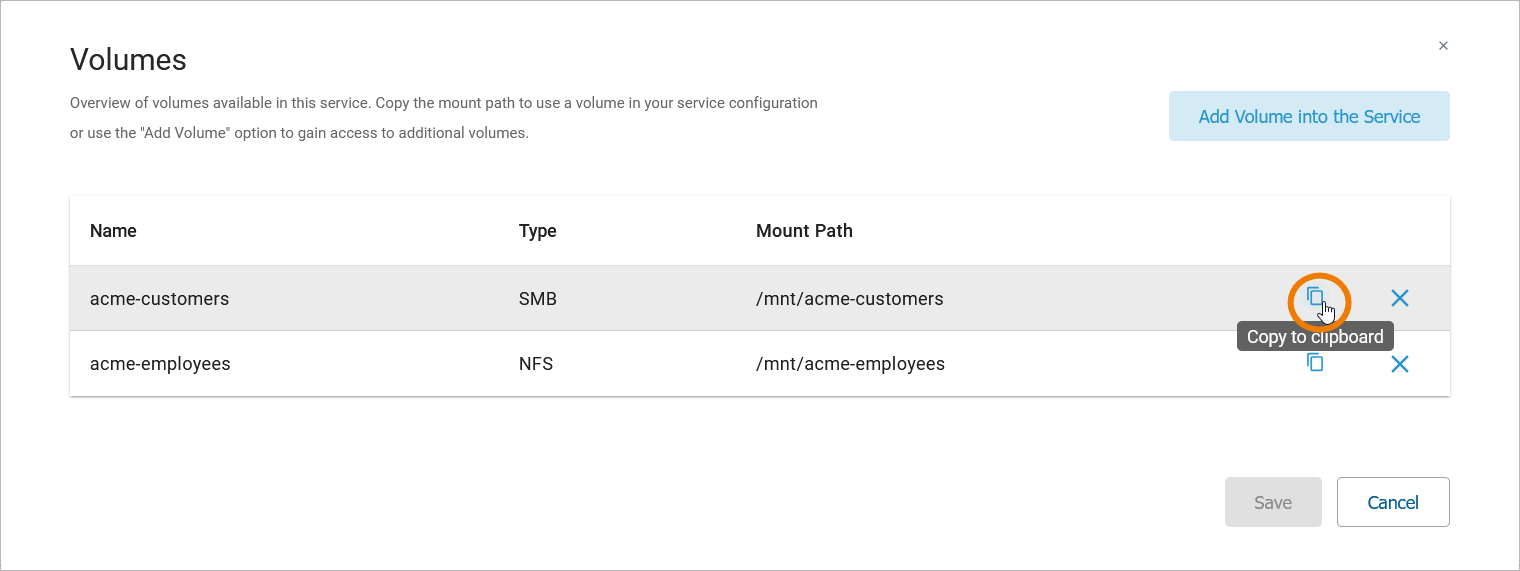Cancel the Volumes dialog
1520x571 pixels.
(1393, 502)
